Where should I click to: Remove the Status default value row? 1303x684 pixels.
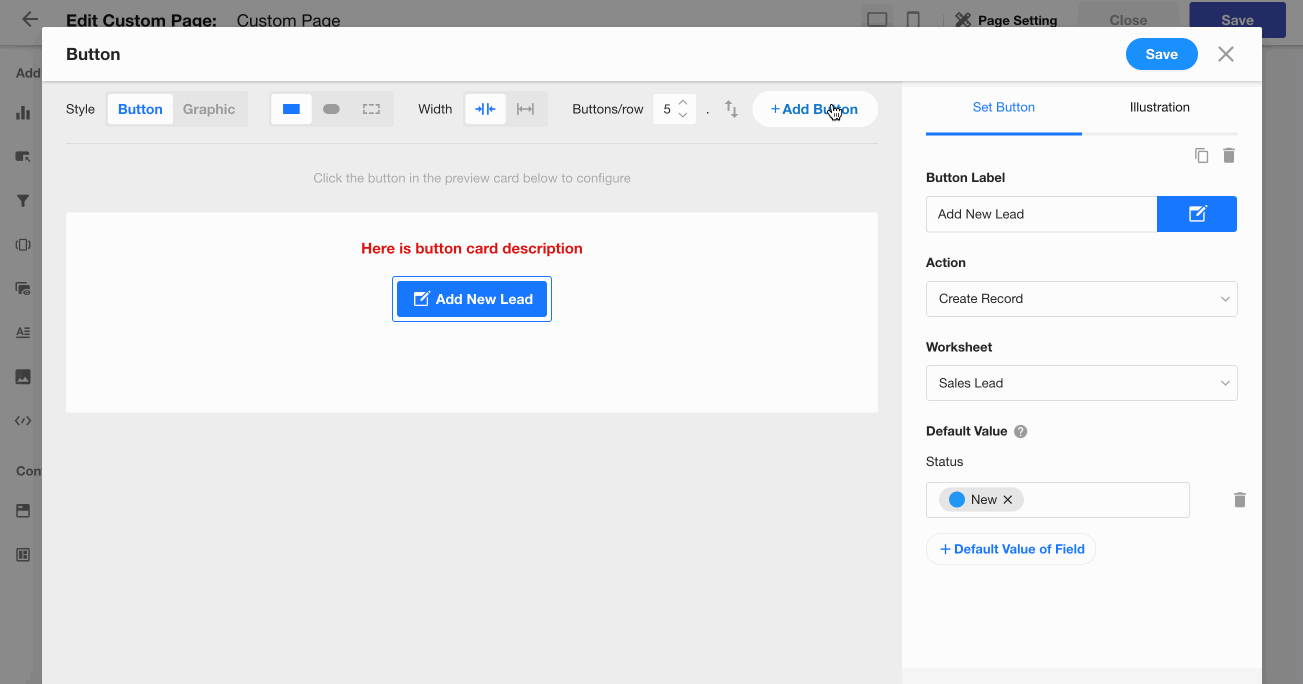pos(1239,500)
